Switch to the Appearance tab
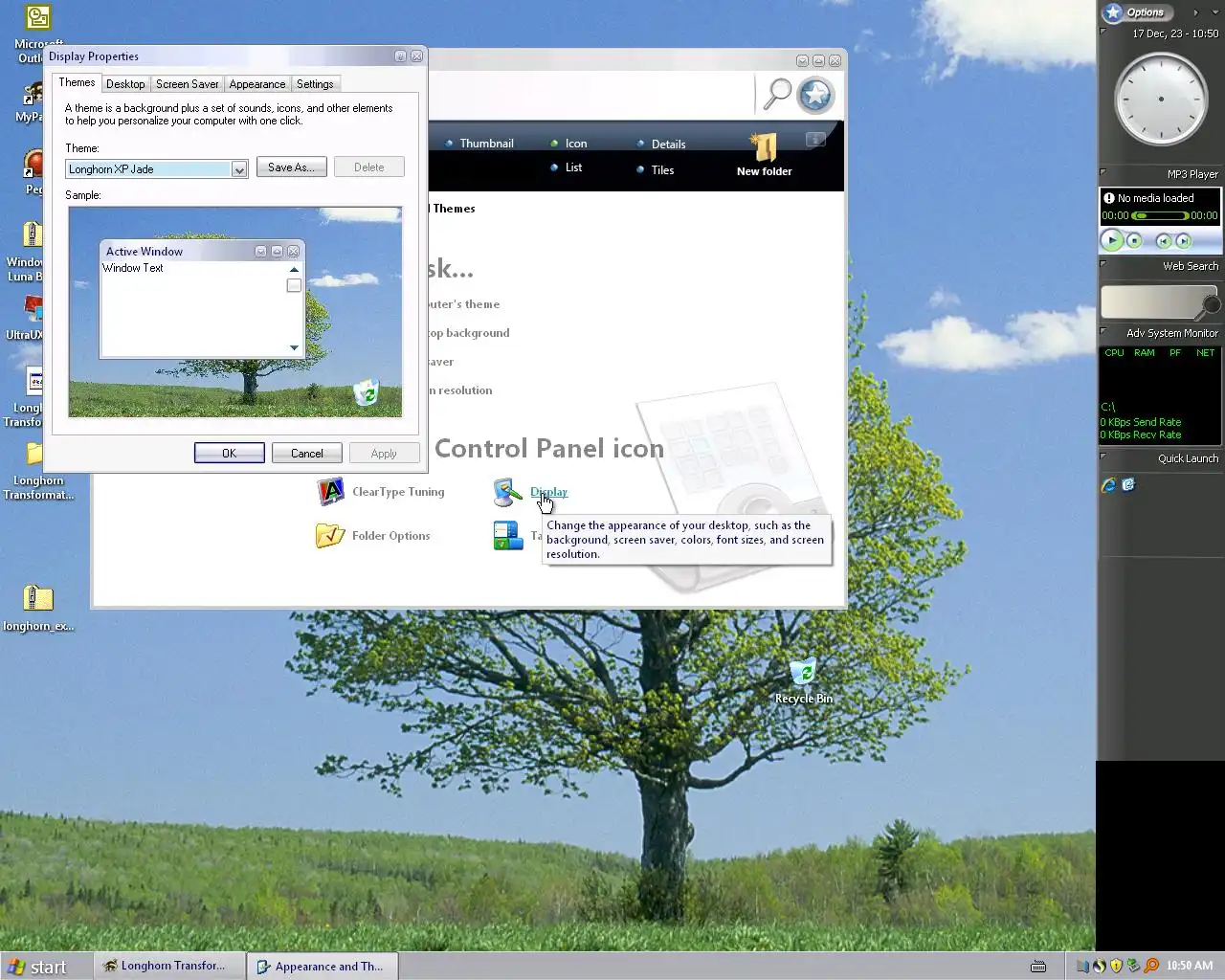This screenshot has width=1225, height=980. pos(257,84)
